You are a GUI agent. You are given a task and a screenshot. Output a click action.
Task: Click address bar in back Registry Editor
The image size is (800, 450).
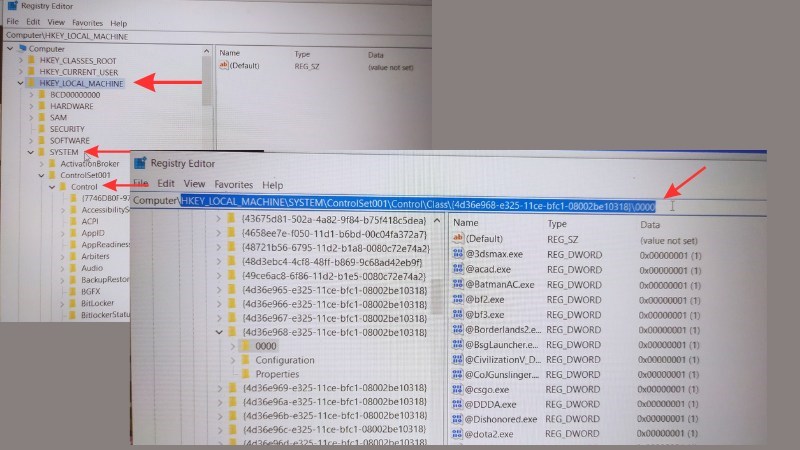coord(218,36)
